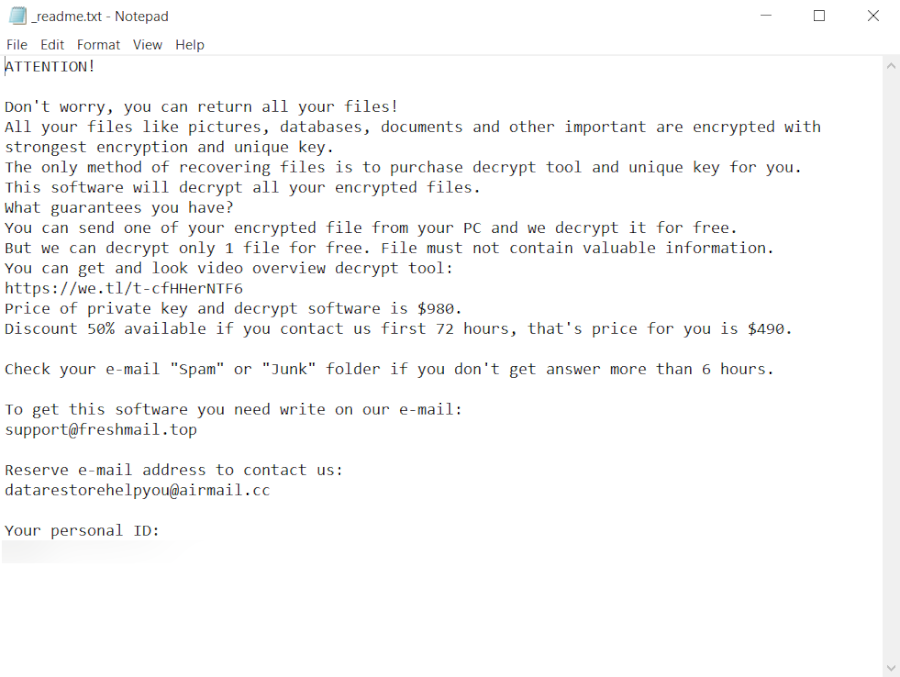Click the $980 price text
Image resolution: width=900 pixels, height=677 pixels.
439,308
